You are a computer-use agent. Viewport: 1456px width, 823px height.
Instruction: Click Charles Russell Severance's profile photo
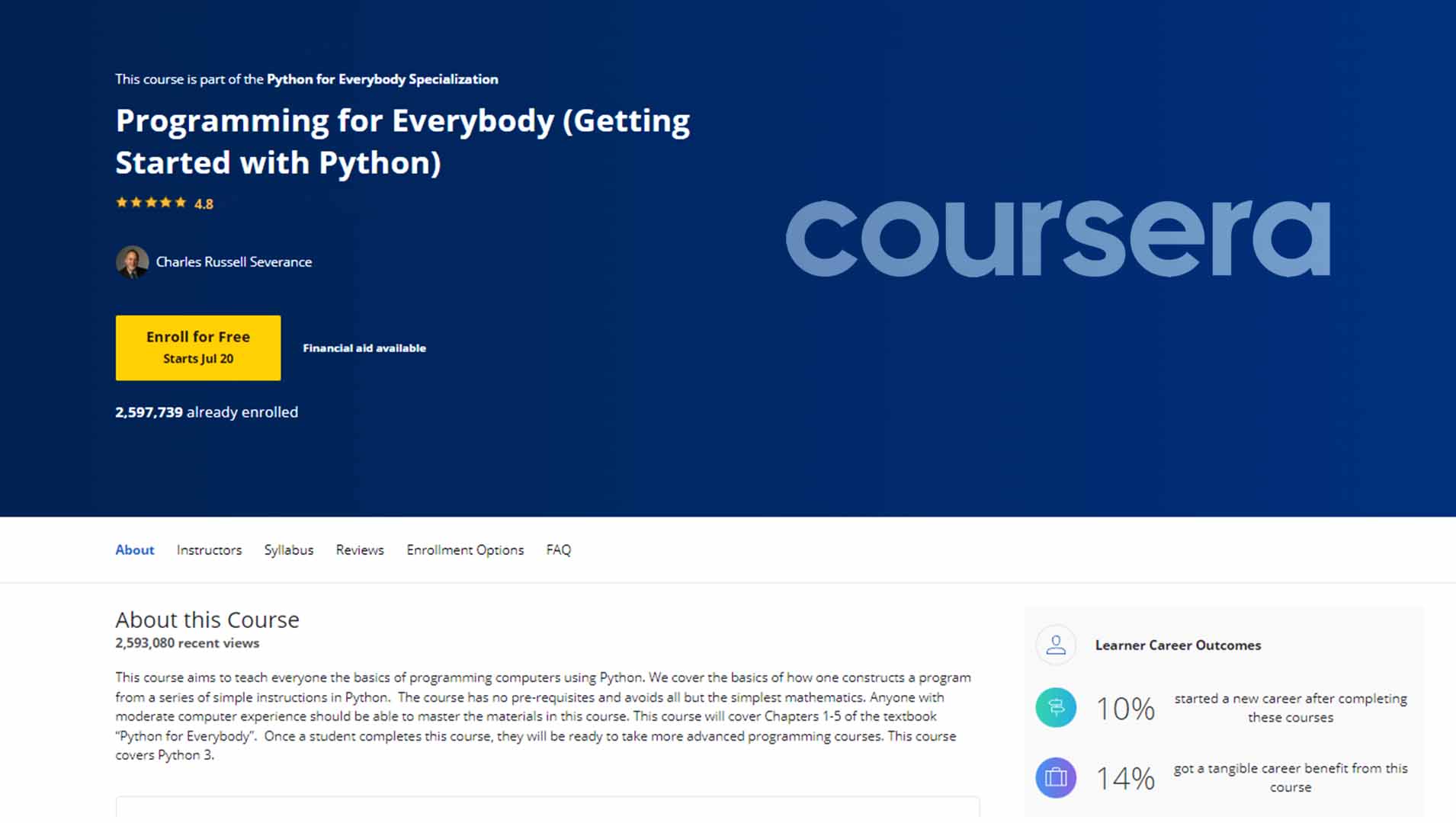132,262
